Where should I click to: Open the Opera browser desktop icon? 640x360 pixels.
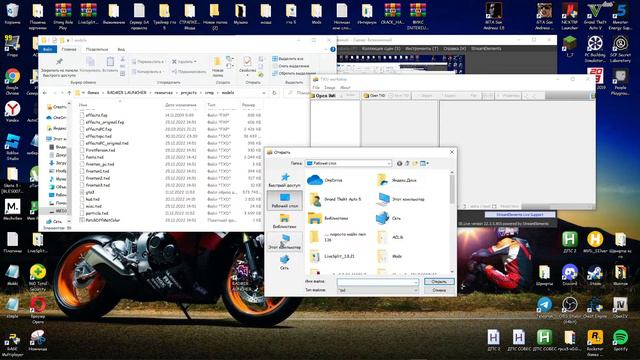tap(38, 310)
